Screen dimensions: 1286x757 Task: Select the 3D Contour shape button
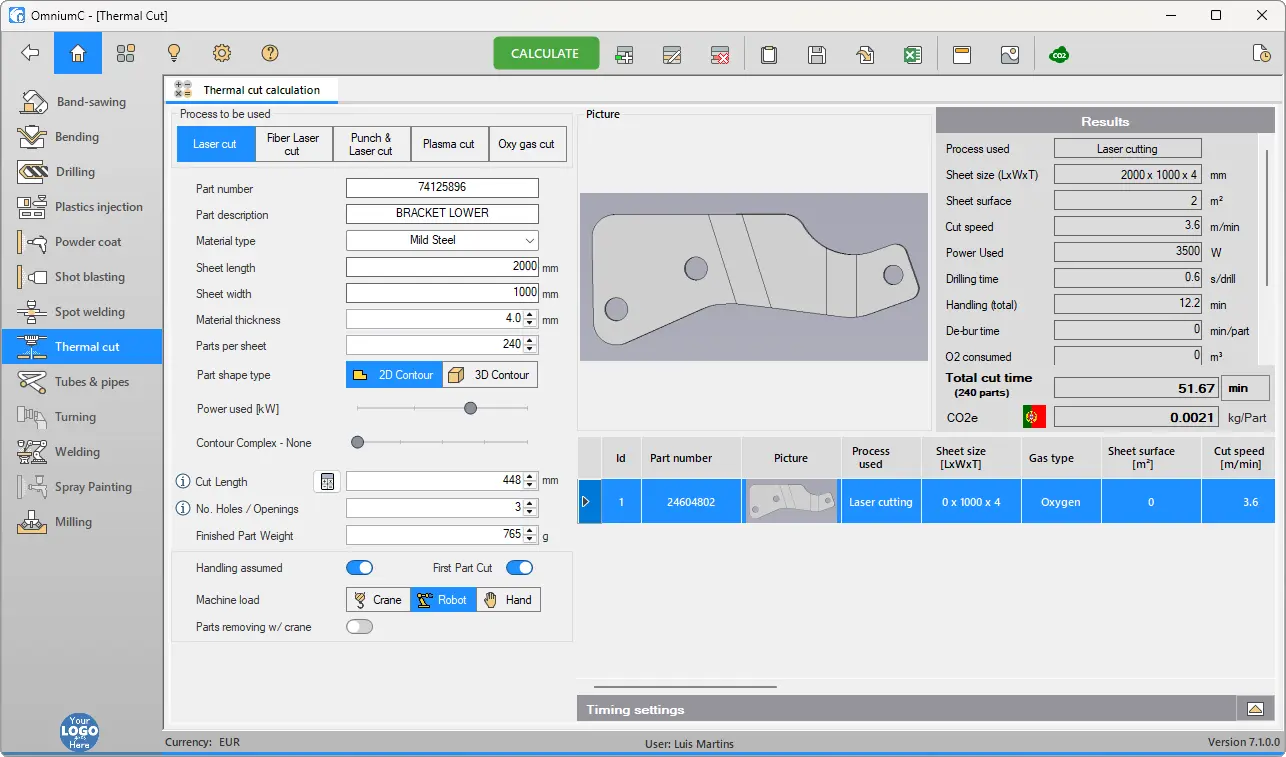point(490,375)
